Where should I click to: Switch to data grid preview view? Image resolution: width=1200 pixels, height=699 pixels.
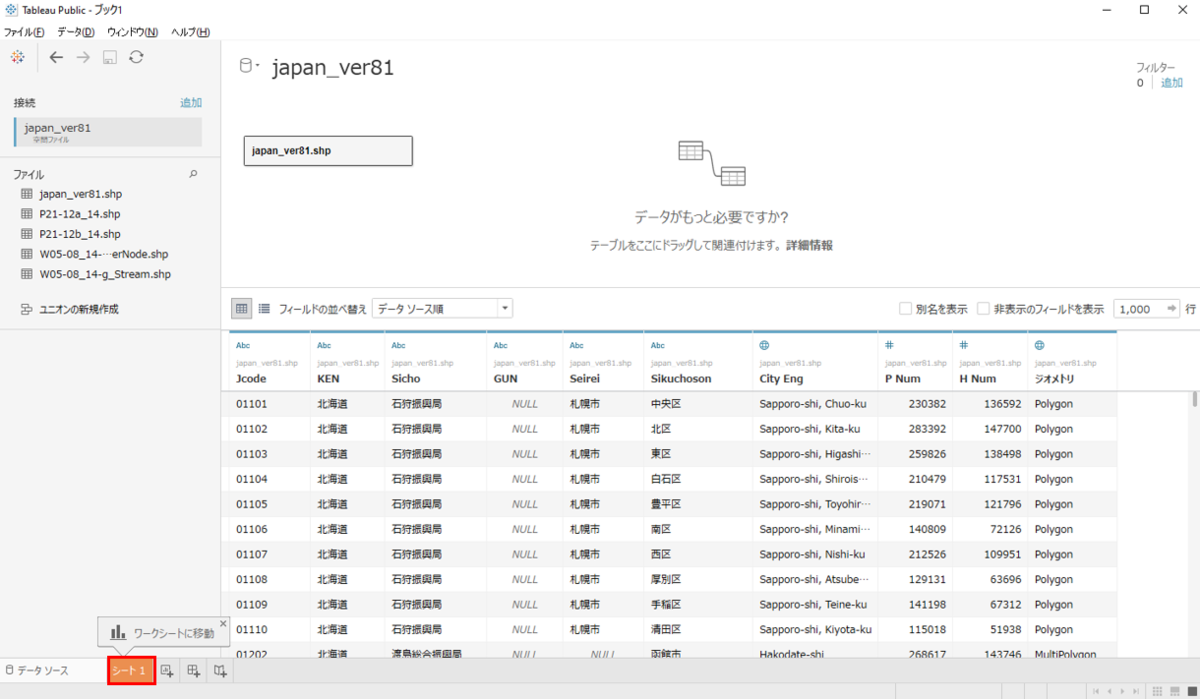pos(242,309)
